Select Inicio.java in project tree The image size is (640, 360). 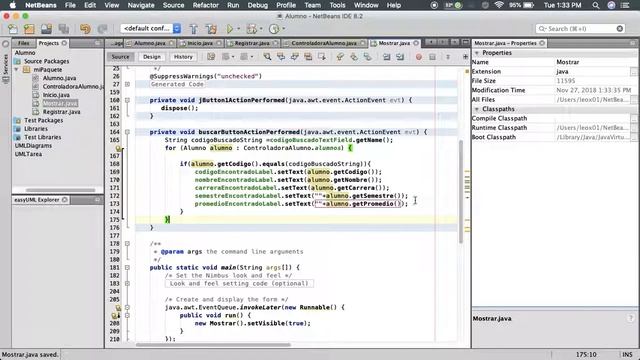pos(56,95)
